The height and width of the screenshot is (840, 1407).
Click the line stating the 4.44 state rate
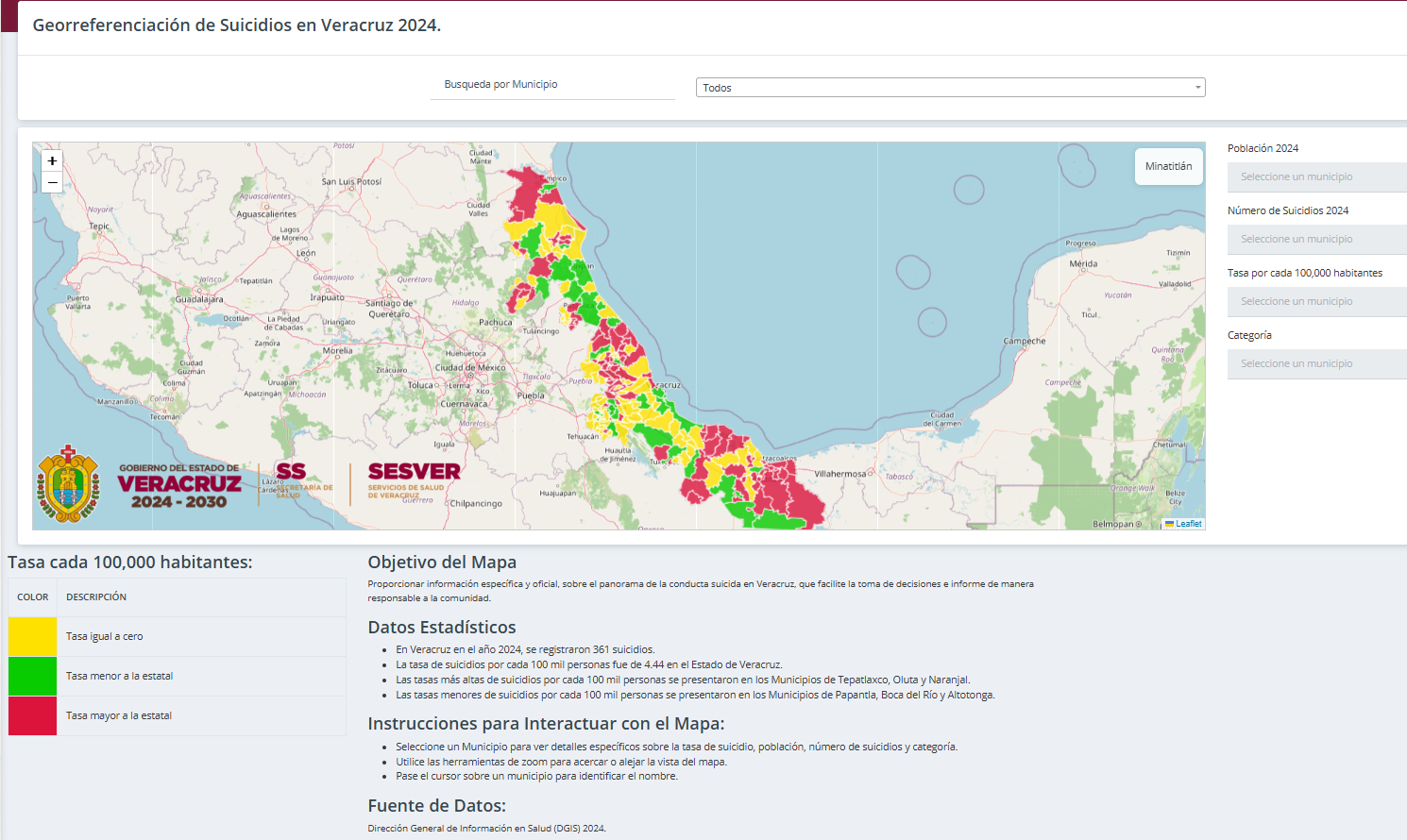pyautogui.click(x=589, y=664)
